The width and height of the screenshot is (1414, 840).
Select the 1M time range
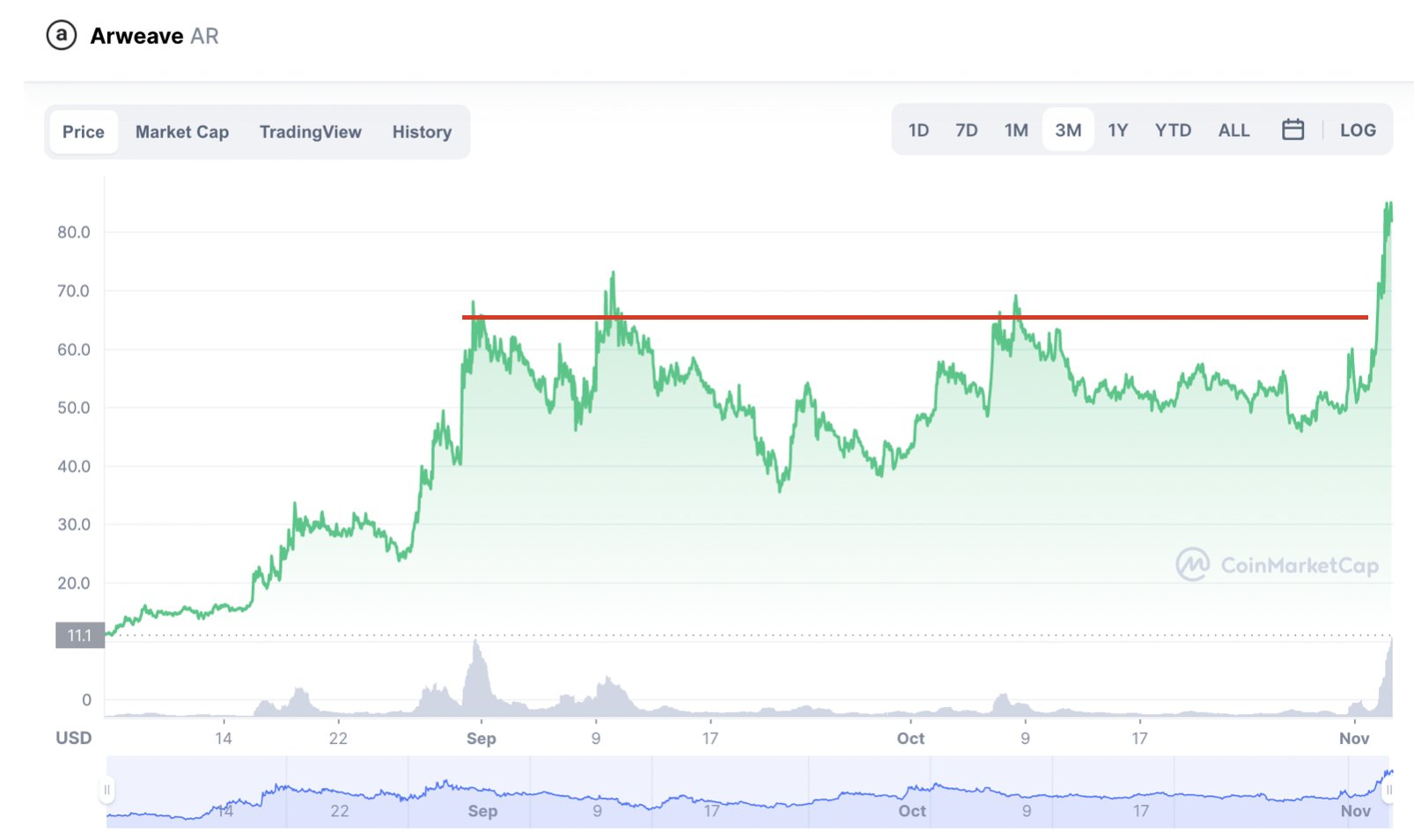click(x=1016, y=130)
